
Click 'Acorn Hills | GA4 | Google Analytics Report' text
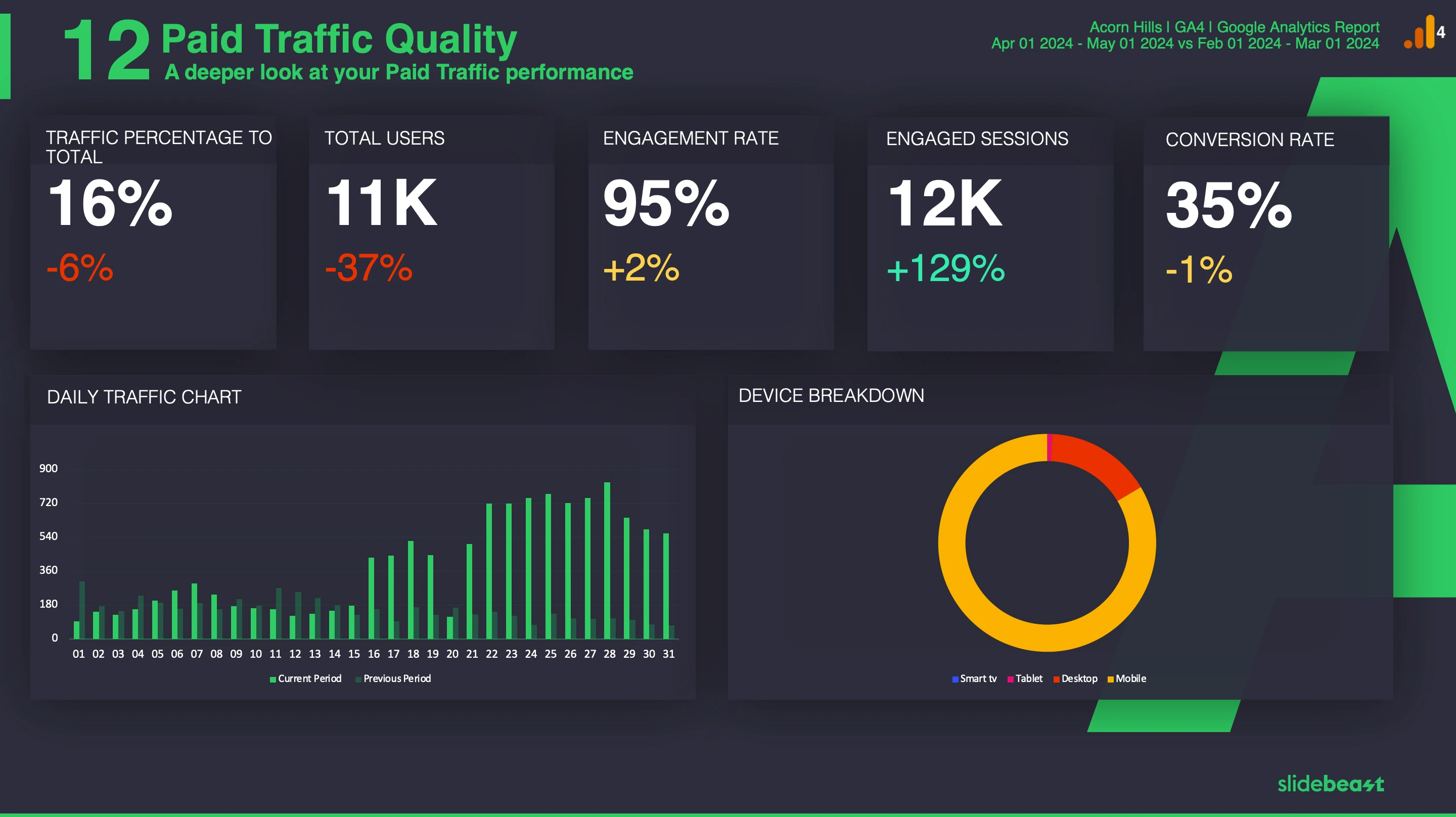(x=1235, y=27)
